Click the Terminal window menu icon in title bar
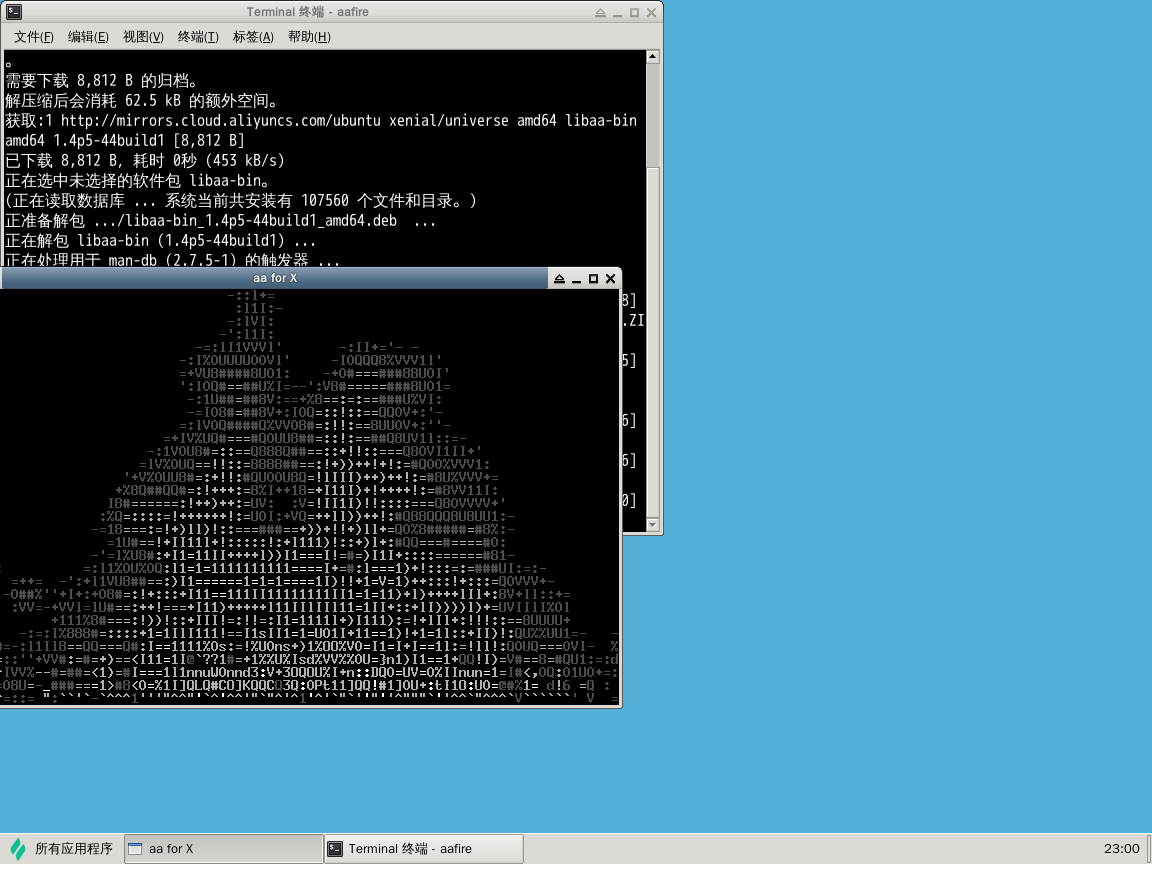Viewport: 1152px width, 896px height. (14, 12)
